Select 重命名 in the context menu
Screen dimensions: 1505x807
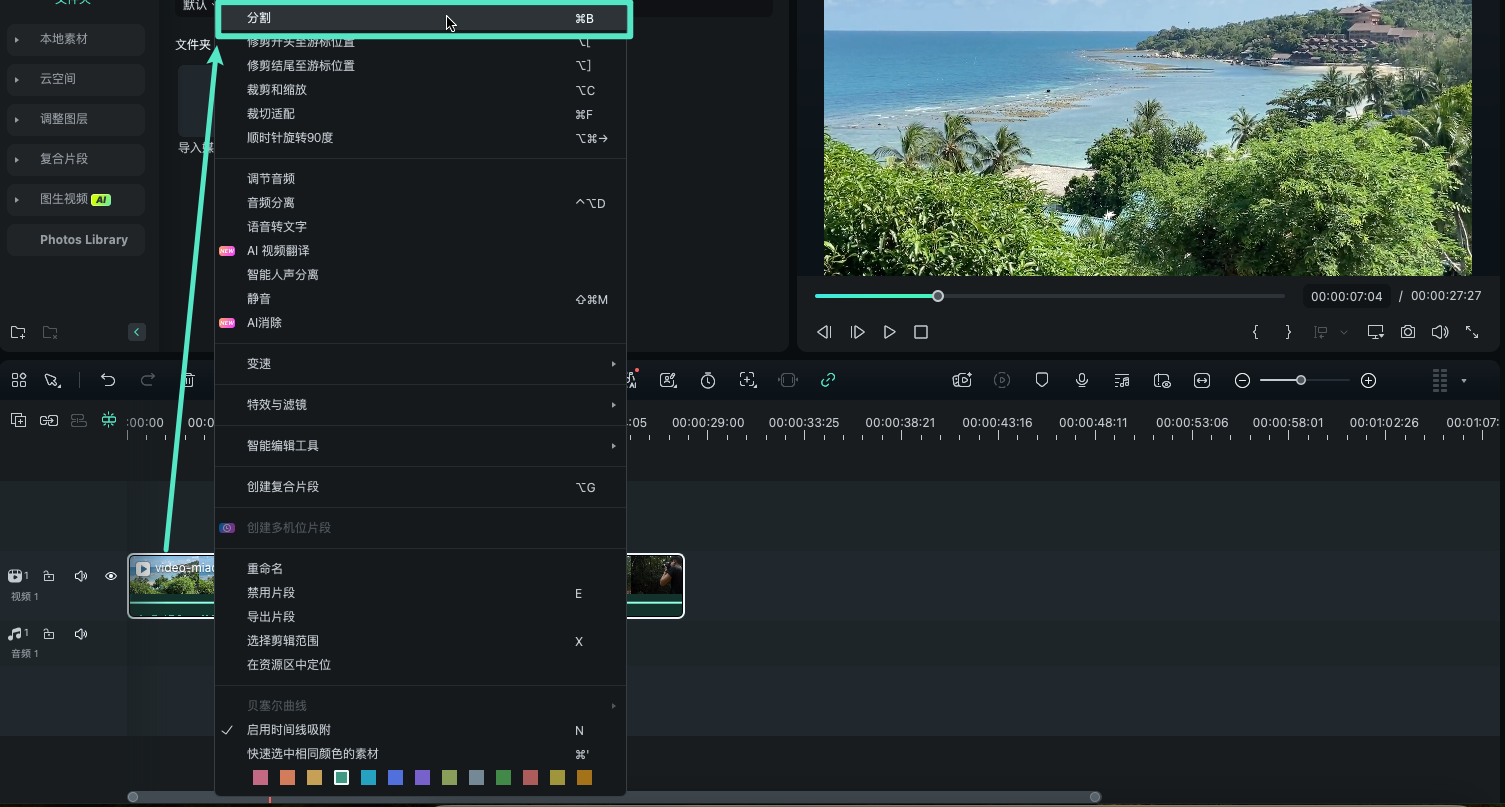click(421, 569)
